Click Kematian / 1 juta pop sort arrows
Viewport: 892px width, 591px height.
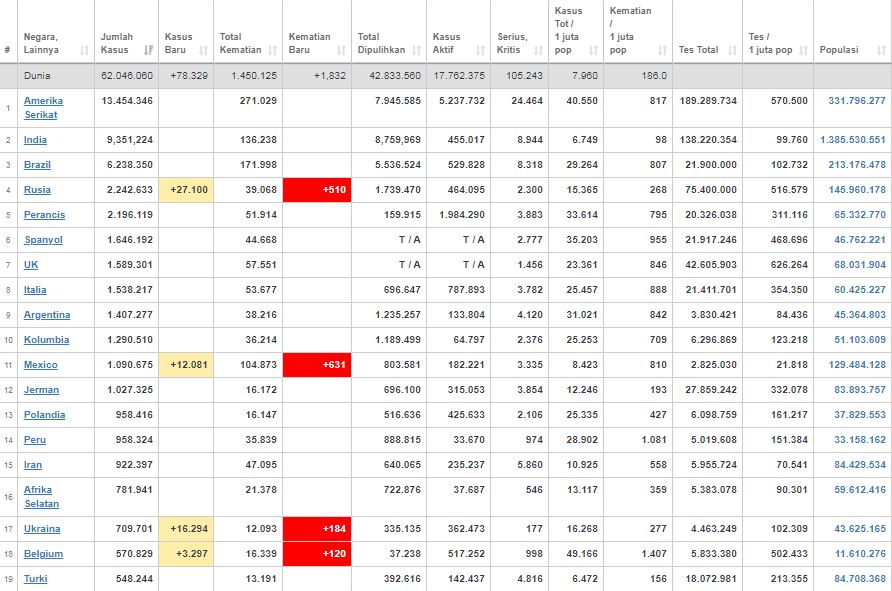pyautogui.click(x=662, y=50)
